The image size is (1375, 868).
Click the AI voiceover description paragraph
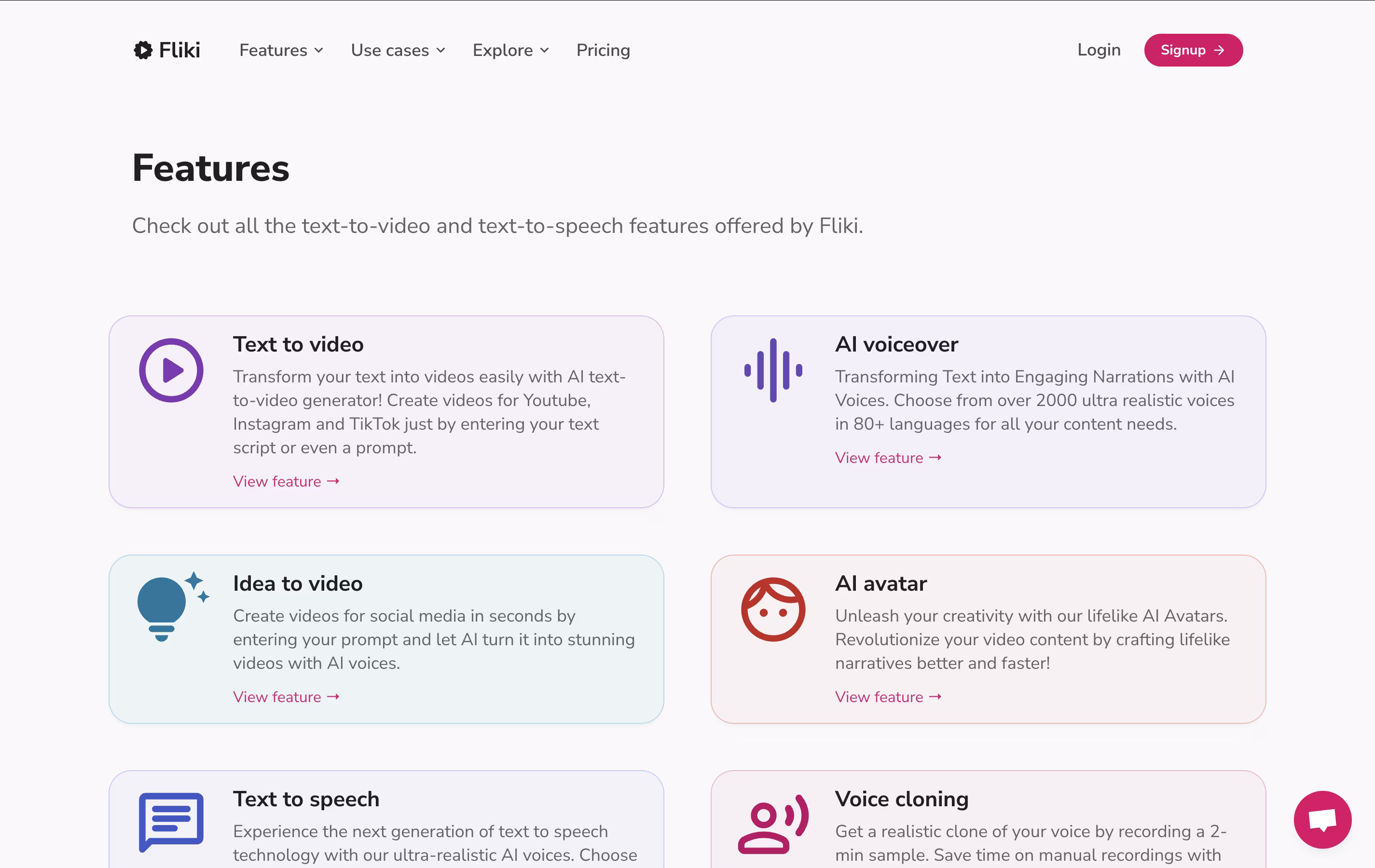(1035, 400)
